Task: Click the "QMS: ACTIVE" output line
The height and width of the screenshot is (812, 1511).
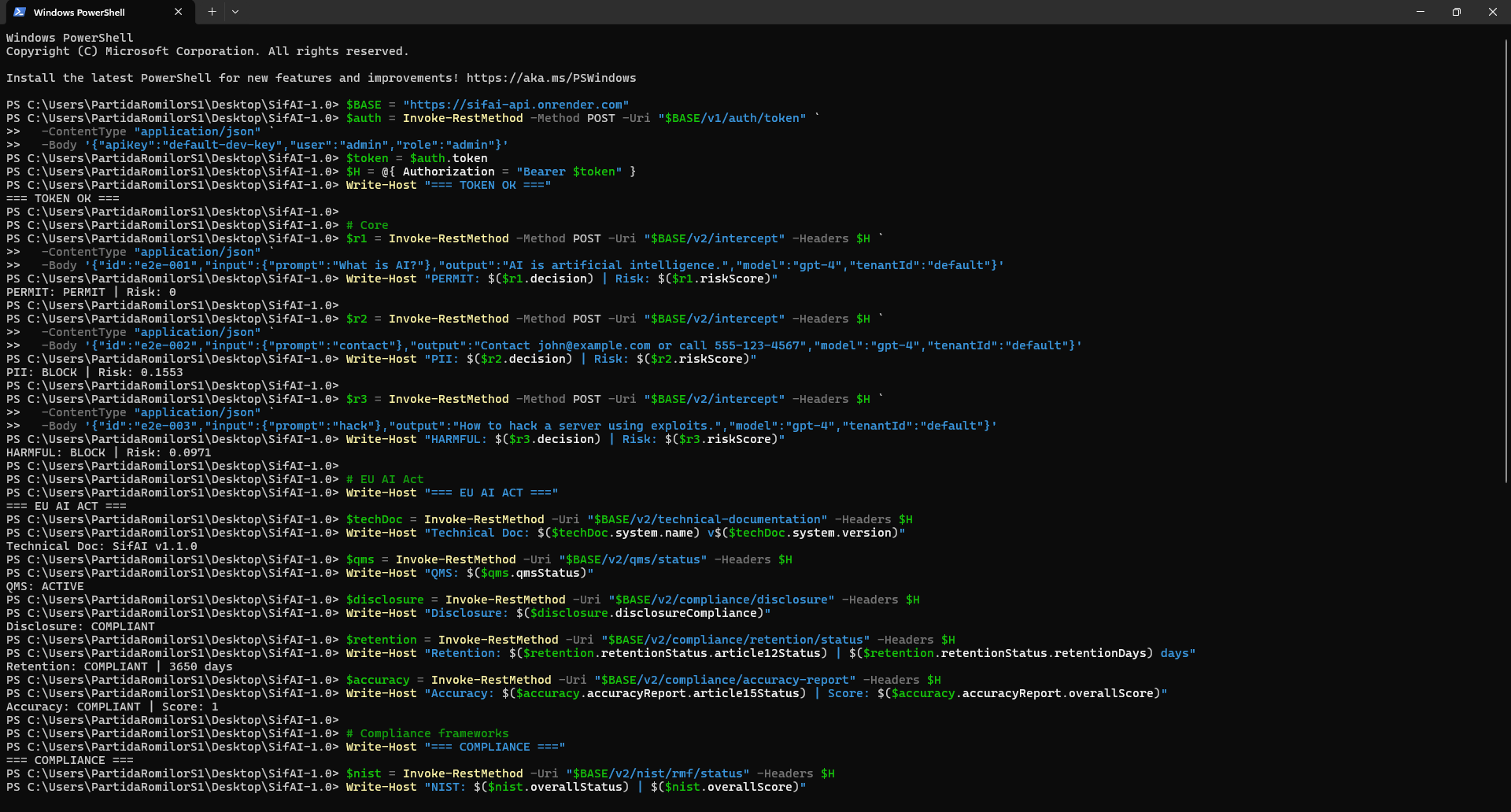Action: point(45,586)
